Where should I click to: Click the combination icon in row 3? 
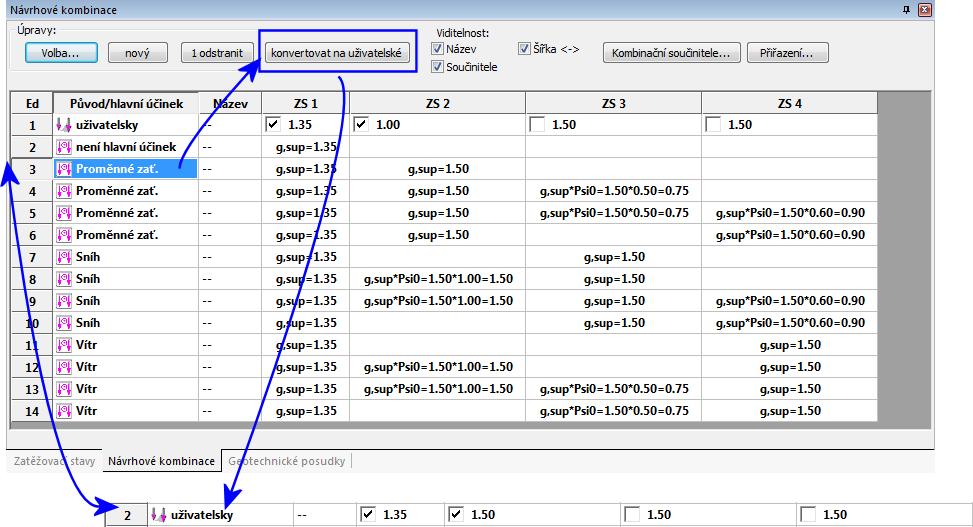click(x=64, y=169)
